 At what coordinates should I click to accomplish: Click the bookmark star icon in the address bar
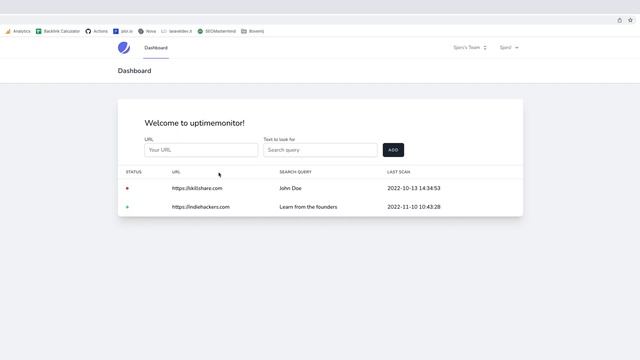(x=630, y=20)
